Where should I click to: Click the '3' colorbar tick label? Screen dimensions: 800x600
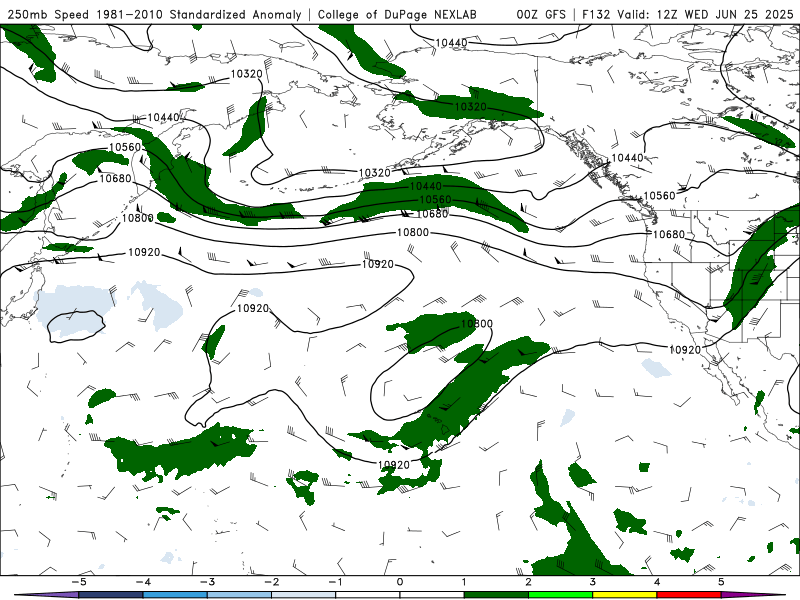(592, 582)
